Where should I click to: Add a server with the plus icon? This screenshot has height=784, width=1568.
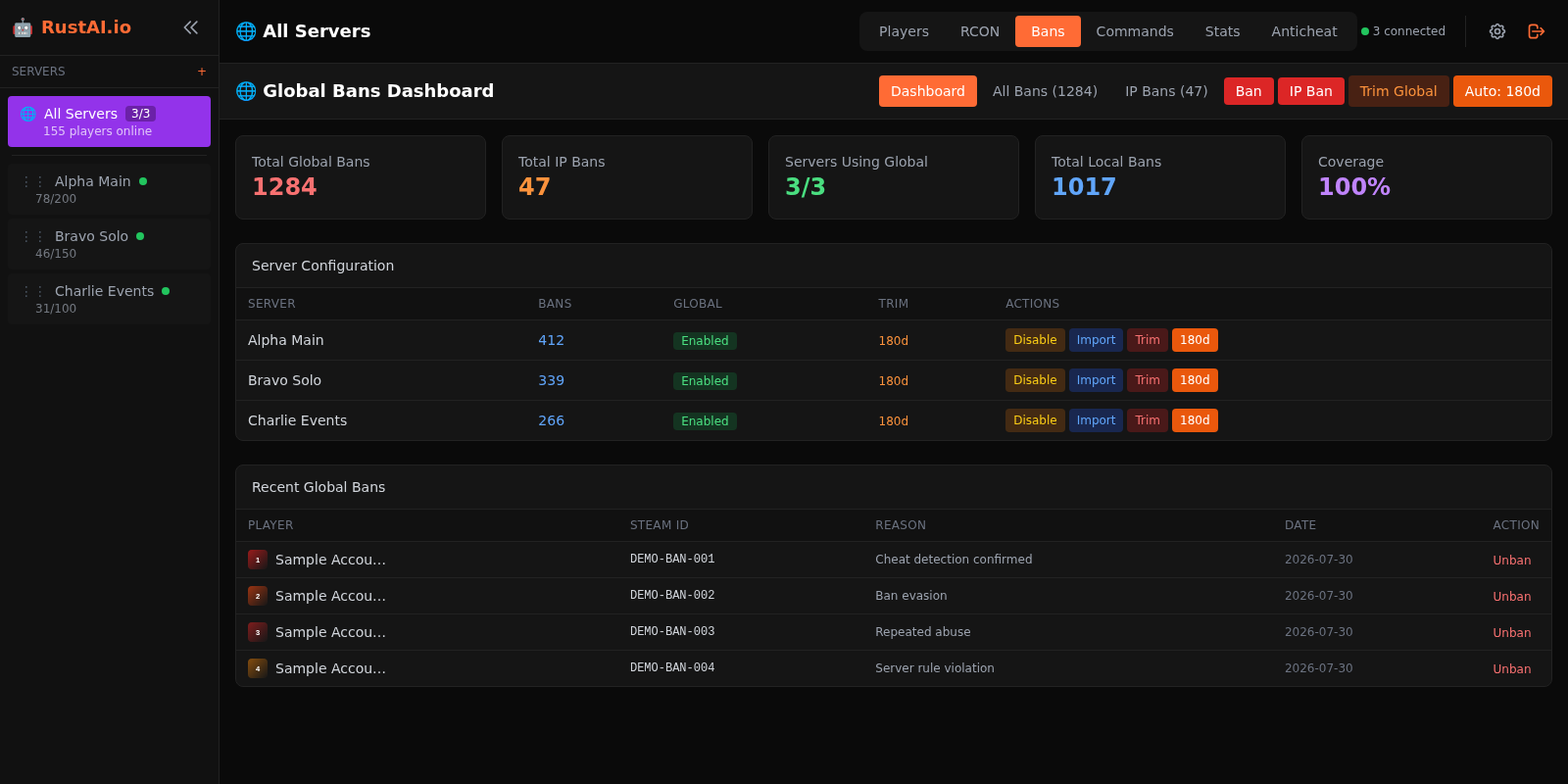click(x=202, y=72)
